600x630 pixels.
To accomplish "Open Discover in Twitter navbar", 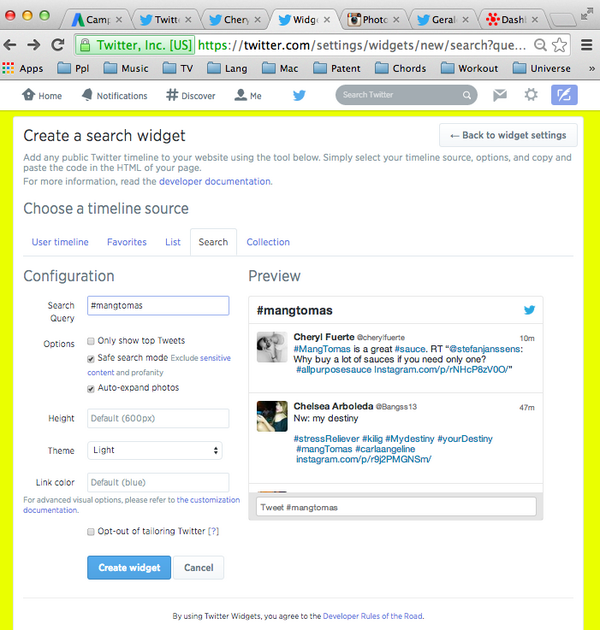I will (190, 95).
